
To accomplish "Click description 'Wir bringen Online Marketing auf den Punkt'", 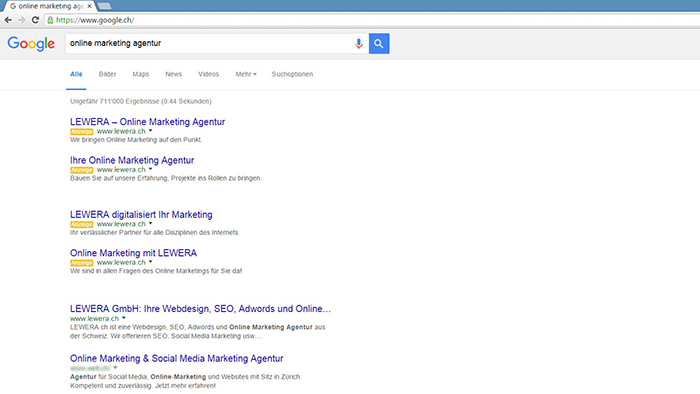I will click(x=136, y=140).
